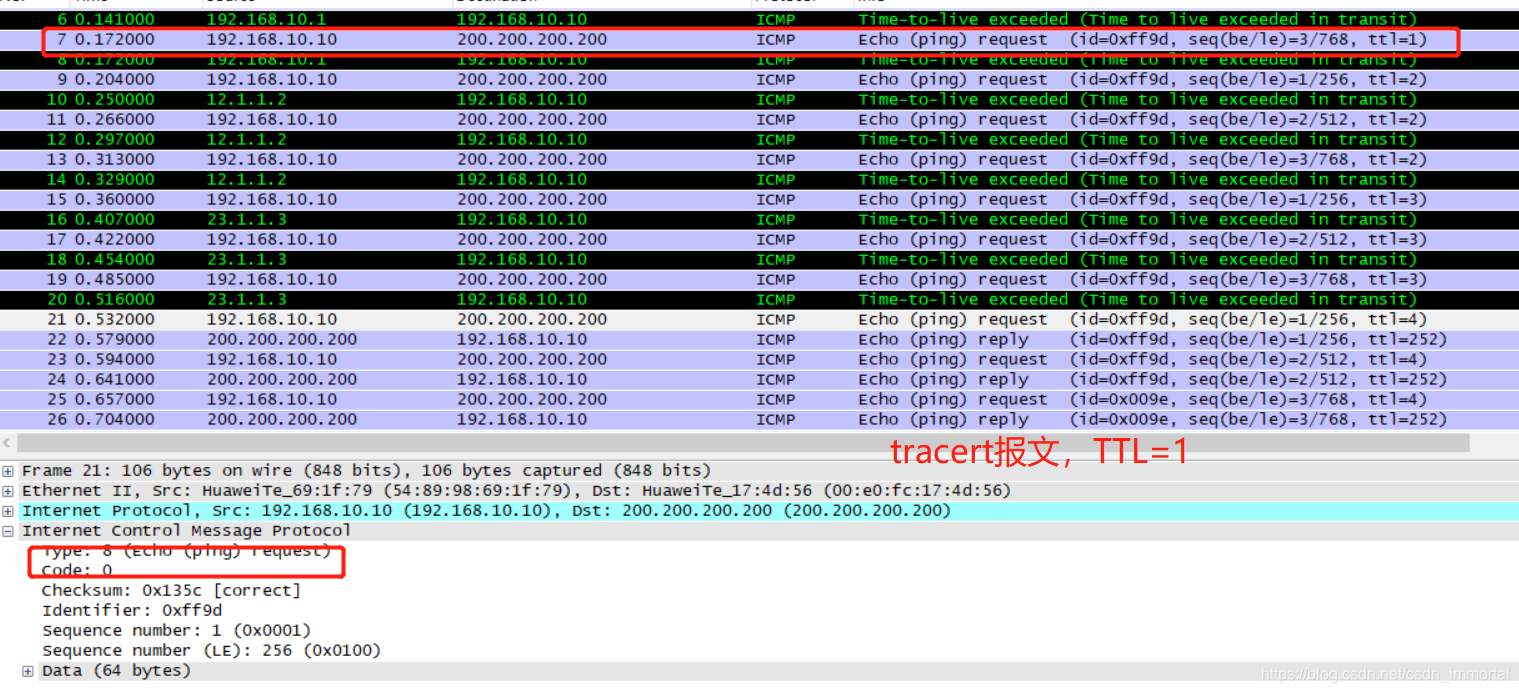
Task: Click Sequence number: 1 (0x0001) field
Action: [177, 631]
